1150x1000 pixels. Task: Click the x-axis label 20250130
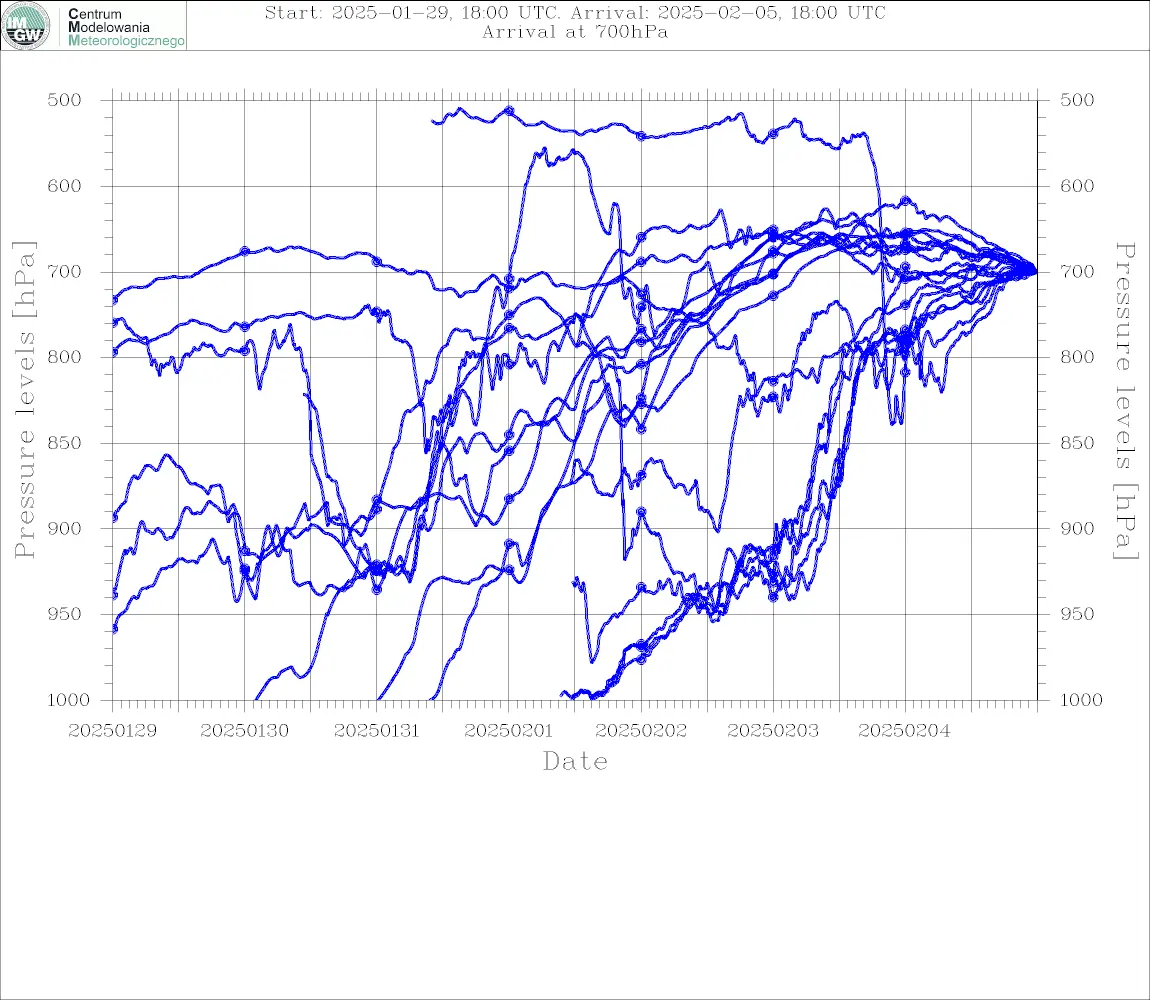[244, 731]
